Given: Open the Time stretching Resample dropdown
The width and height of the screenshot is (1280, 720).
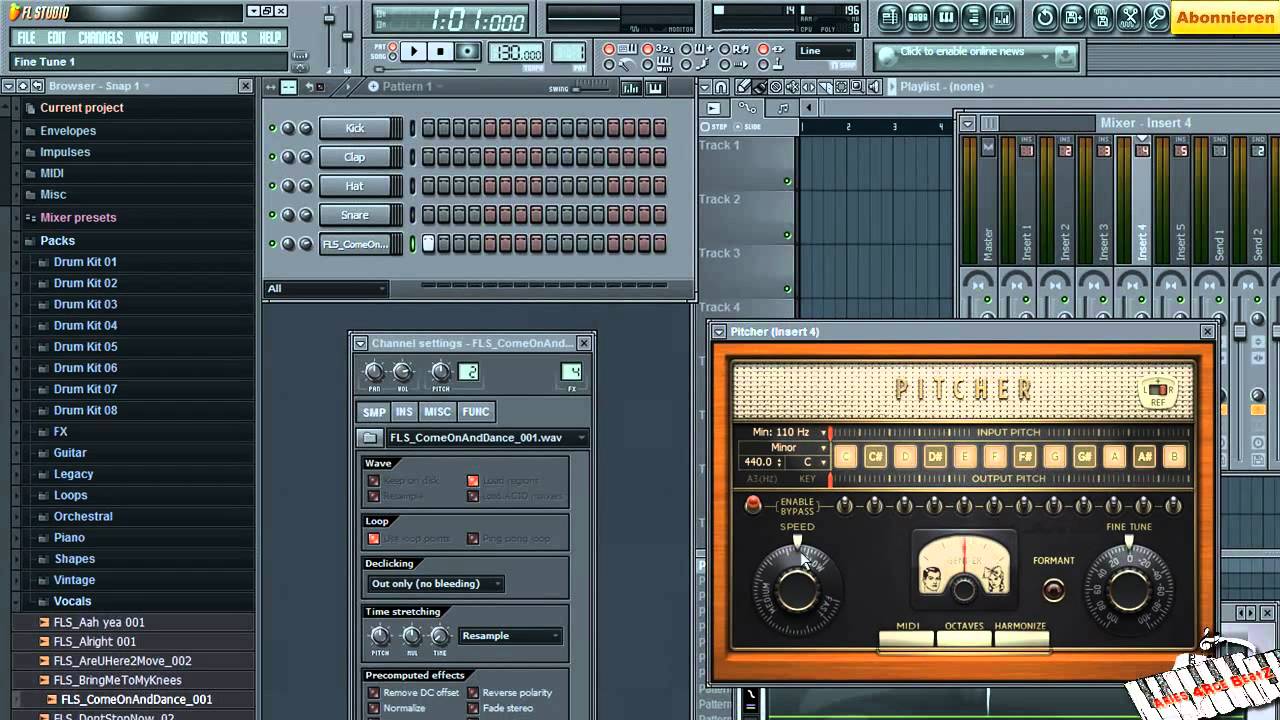Looking at the screenshot, I should click(x=510, y=636).
